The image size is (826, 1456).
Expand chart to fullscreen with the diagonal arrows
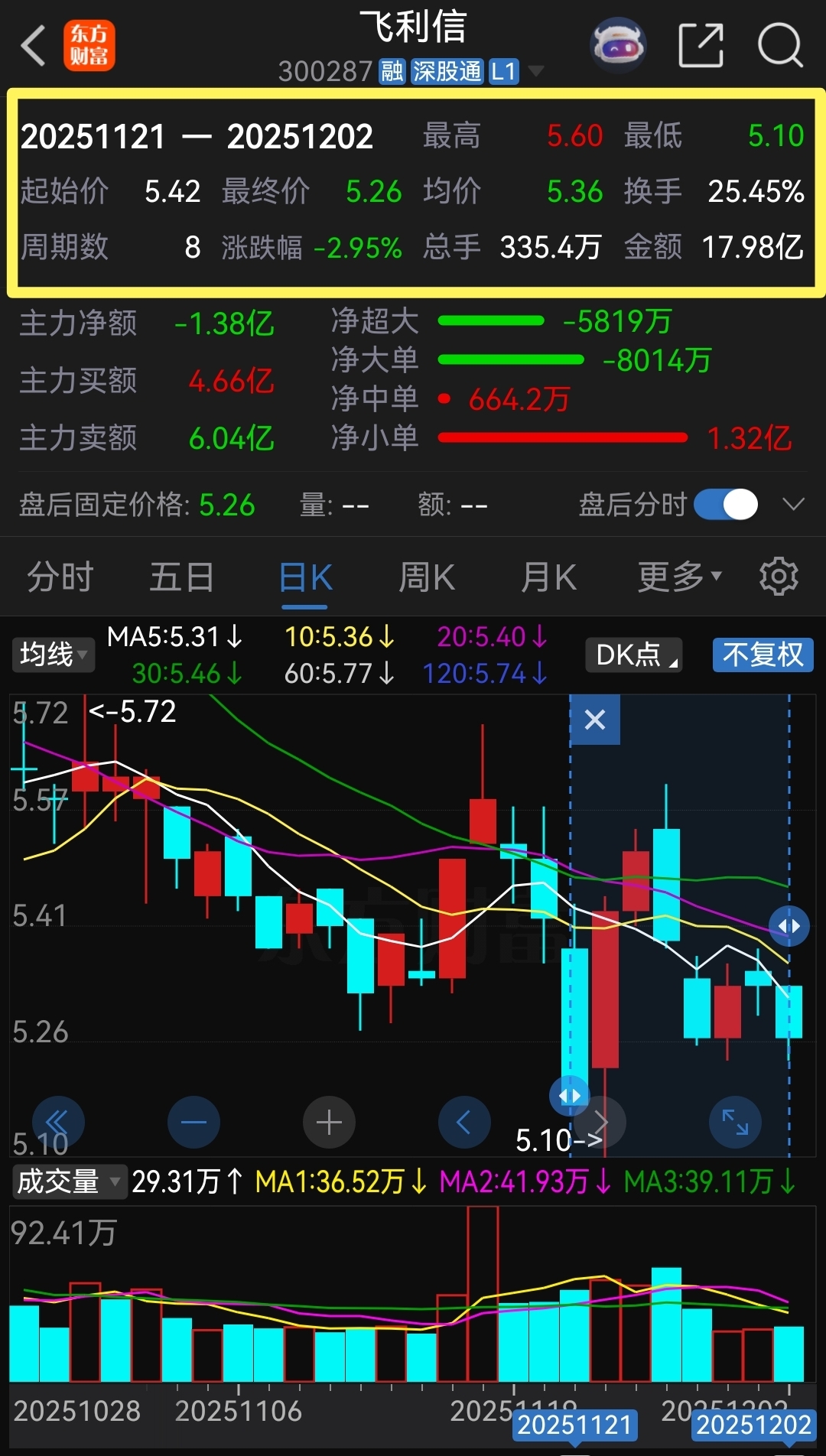coord(736,1123)
